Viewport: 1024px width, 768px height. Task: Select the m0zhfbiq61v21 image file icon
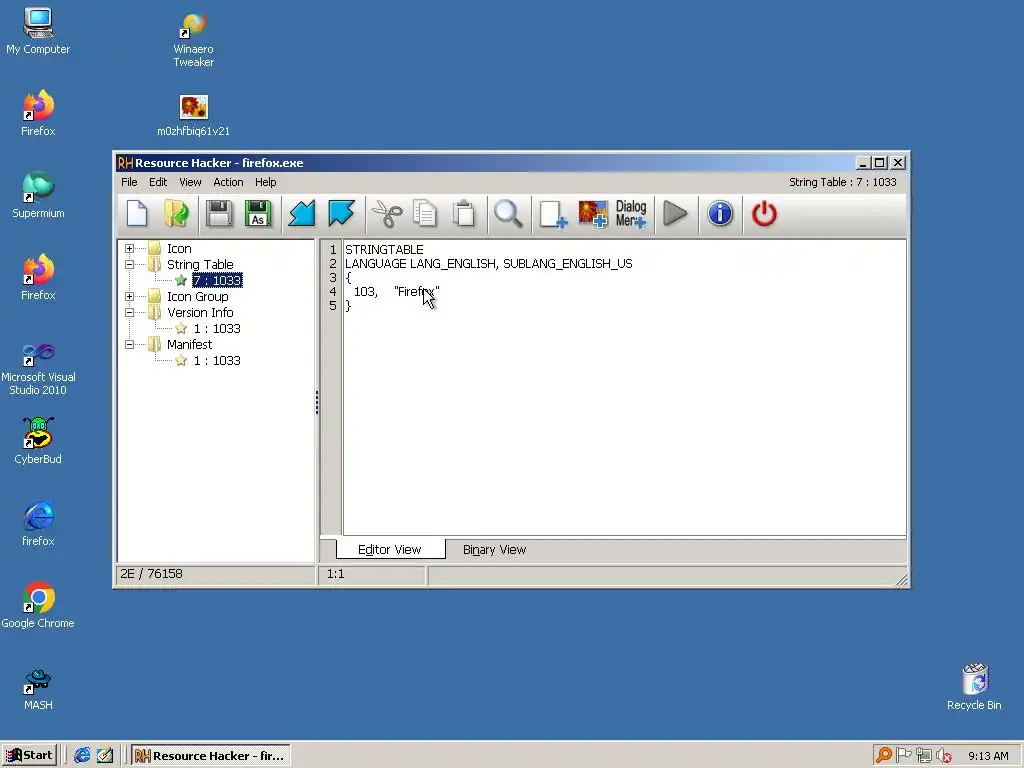(x=193, y=116)
